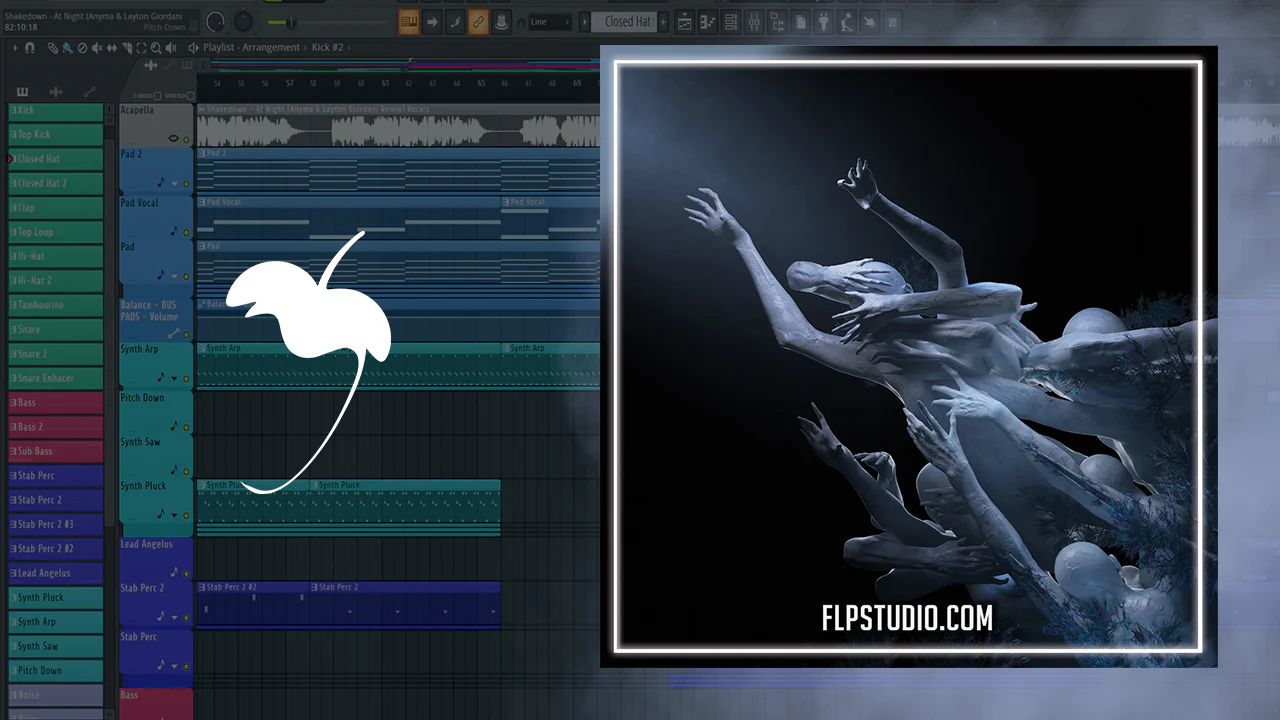
Task: Select the playback tool in playlist toolbar
Action: coord(170,47)
